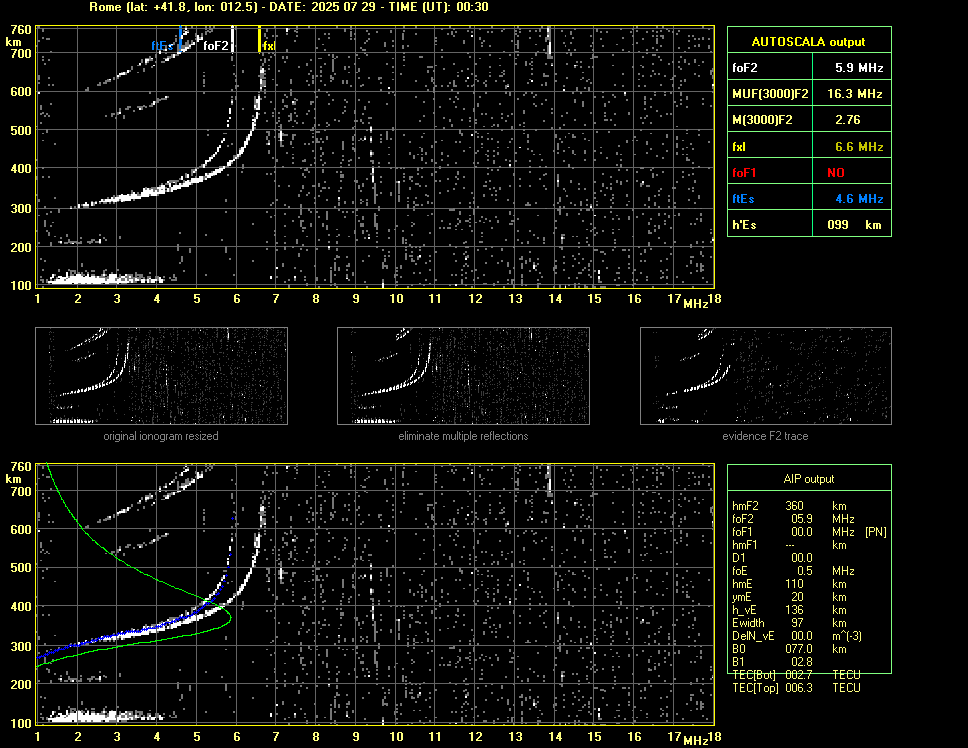Click the '[PN]' tag in the AIP foF1 row
Viewport: 968px width, 748px height.
point(875,532)
